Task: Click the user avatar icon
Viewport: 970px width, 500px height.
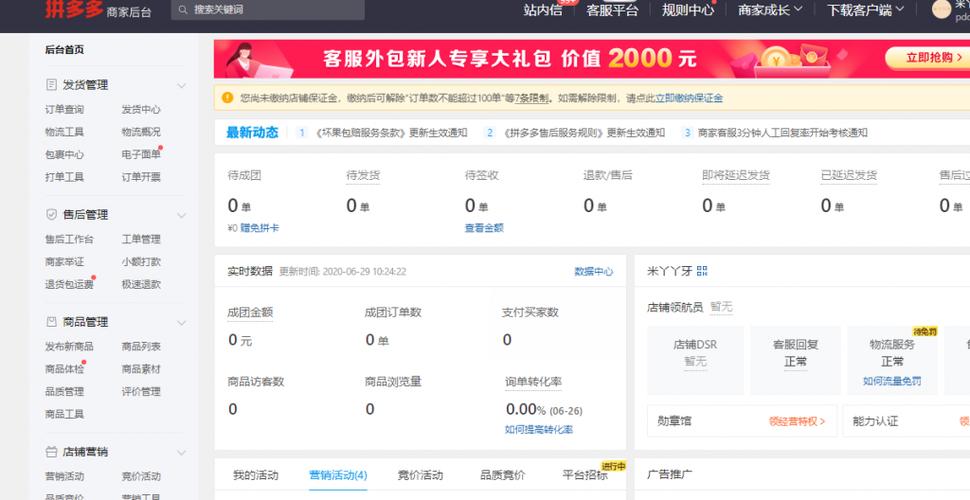Action: tap(942, 9)
